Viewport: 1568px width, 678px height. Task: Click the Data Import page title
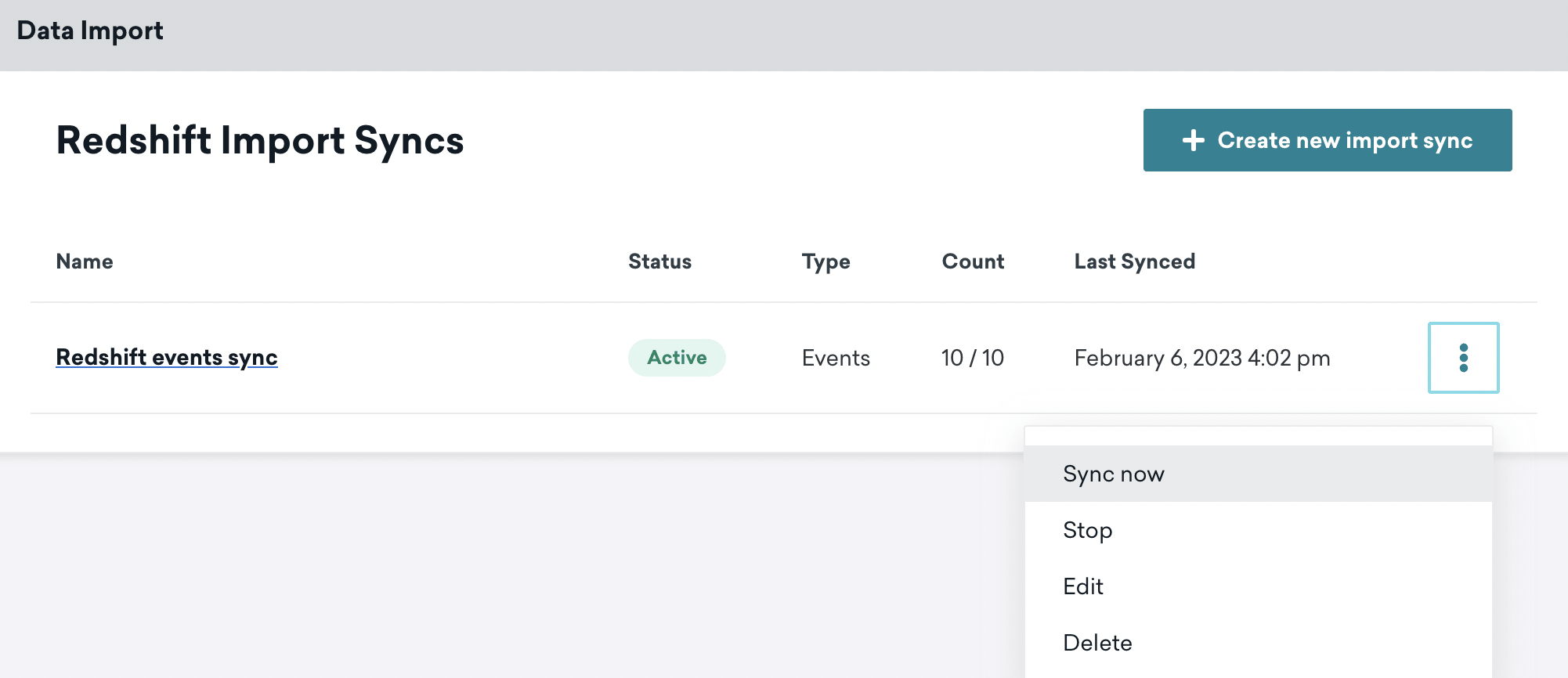[90, 31]
